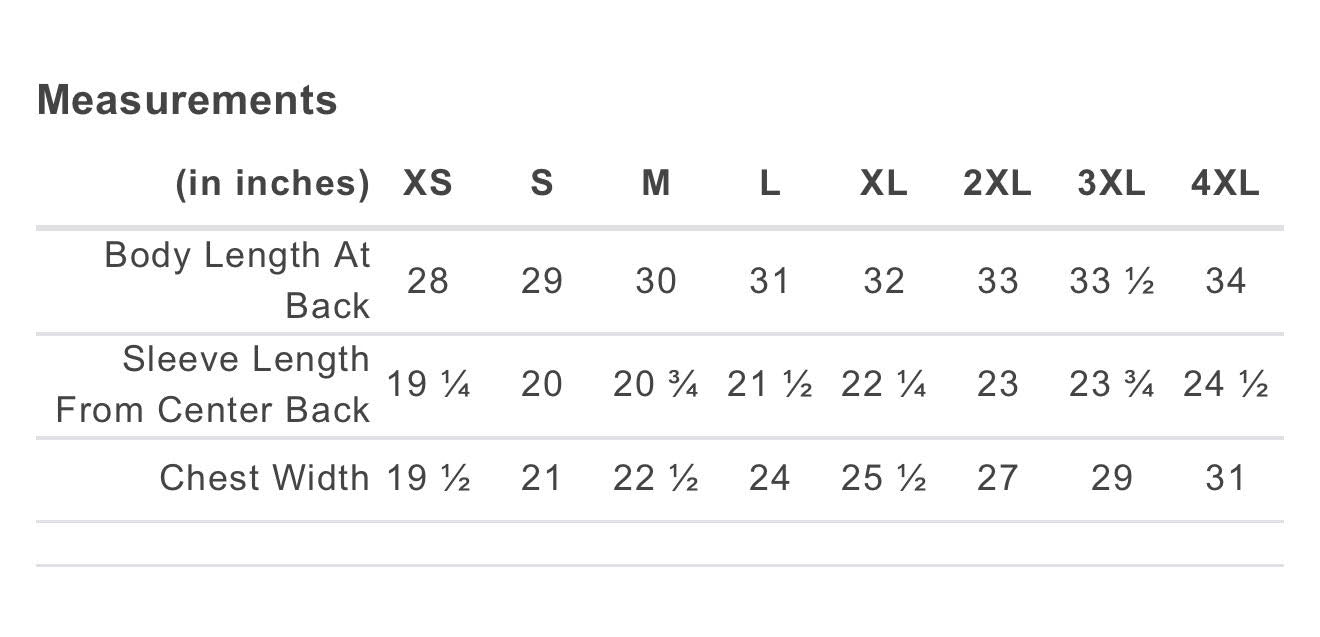The image size is (1320, 637).
Task: Click the sleeve length value for 2XL
Action: pyautogui.click(x=997, y=384)
